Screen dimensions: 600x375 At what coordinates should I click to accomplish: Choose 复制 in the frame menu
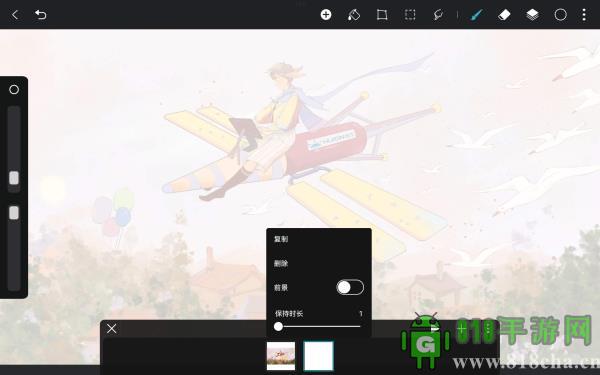pyautogui.click(x=281, y=239)
